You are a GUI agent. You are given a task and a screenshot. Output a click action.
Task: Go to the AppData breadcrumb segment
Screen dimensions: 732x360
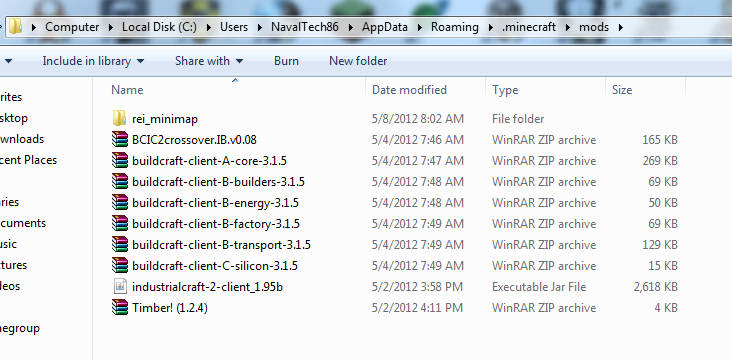pos(385,27)
